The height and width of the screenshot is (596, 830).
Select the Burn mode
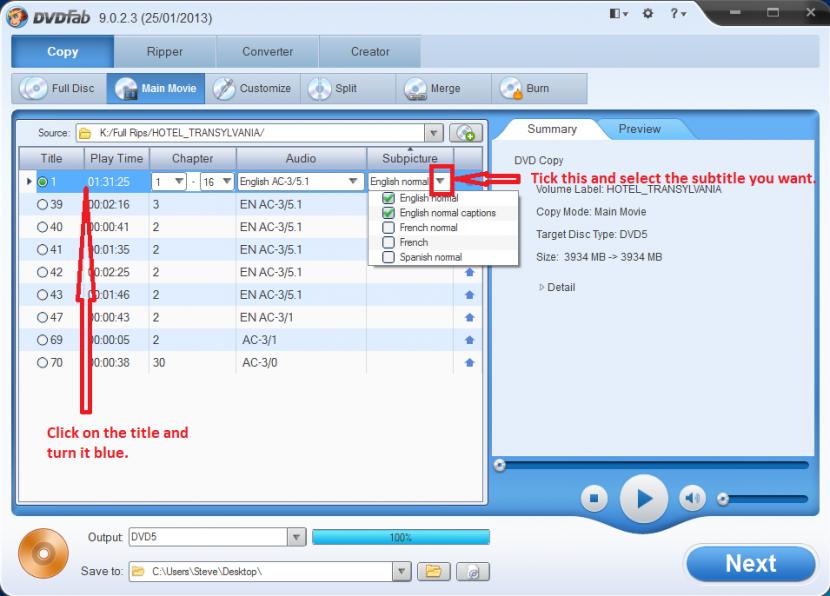pyautogui.click(x=526, y=88)
